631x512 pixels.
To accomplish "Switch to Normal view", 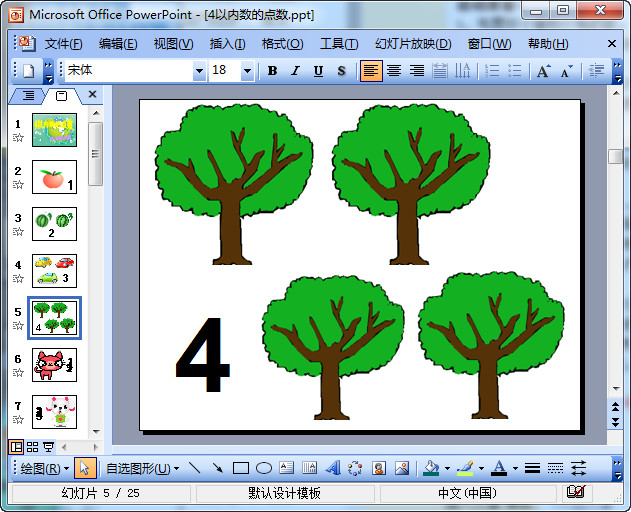I will (x=16, y=447).
